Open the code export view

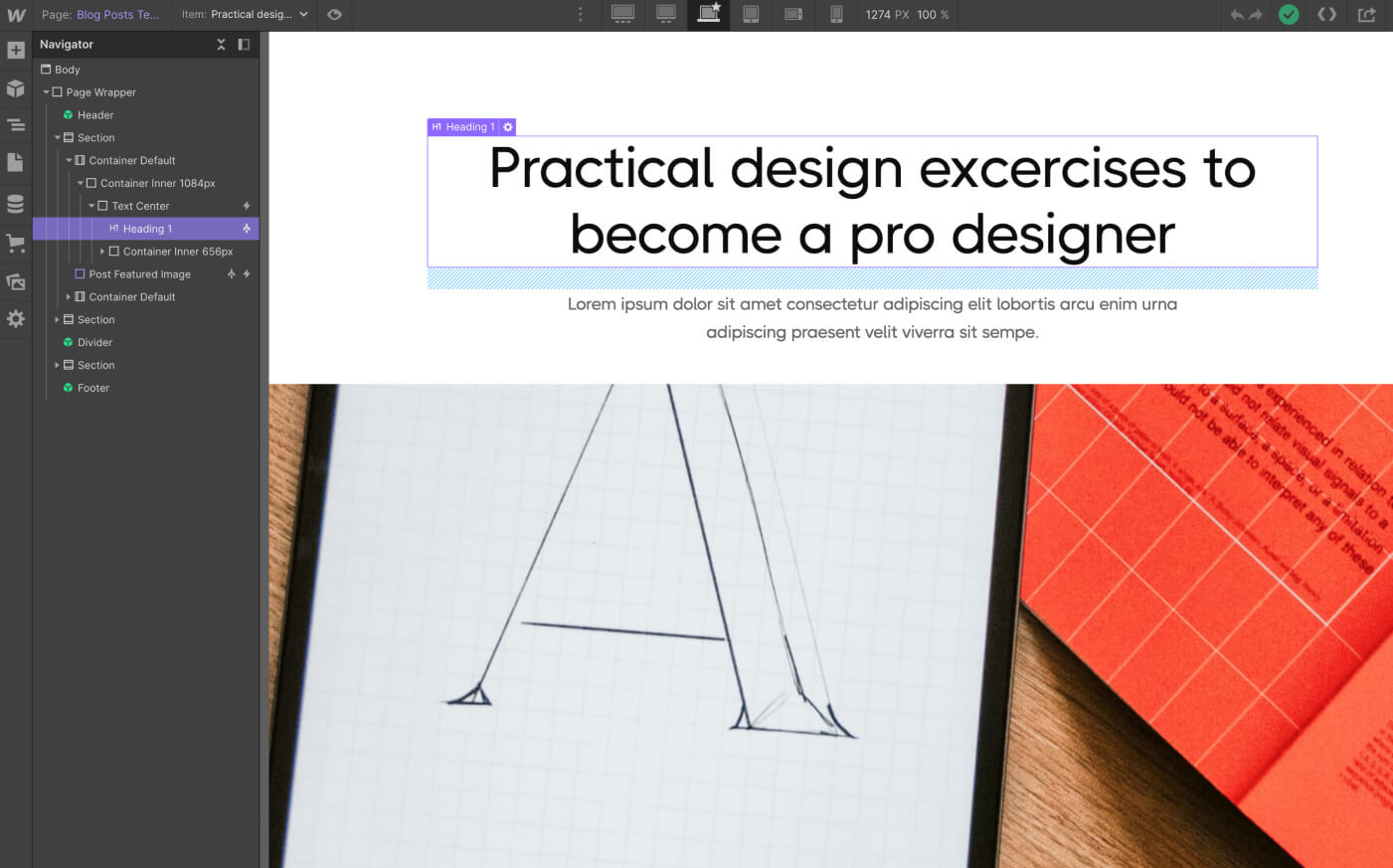(x=1327, y=14)
